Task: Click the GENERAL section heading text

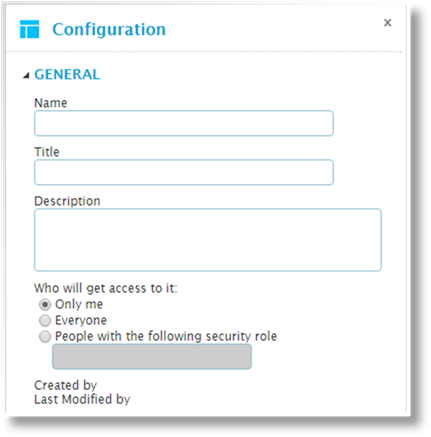Action: (67, 74)
